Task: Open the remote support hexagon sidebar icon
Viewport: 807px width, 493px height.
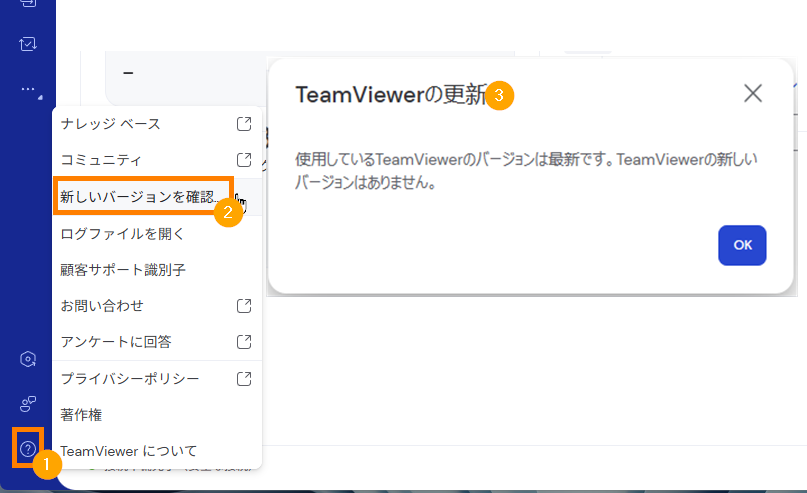Action: tap(28, 359)
